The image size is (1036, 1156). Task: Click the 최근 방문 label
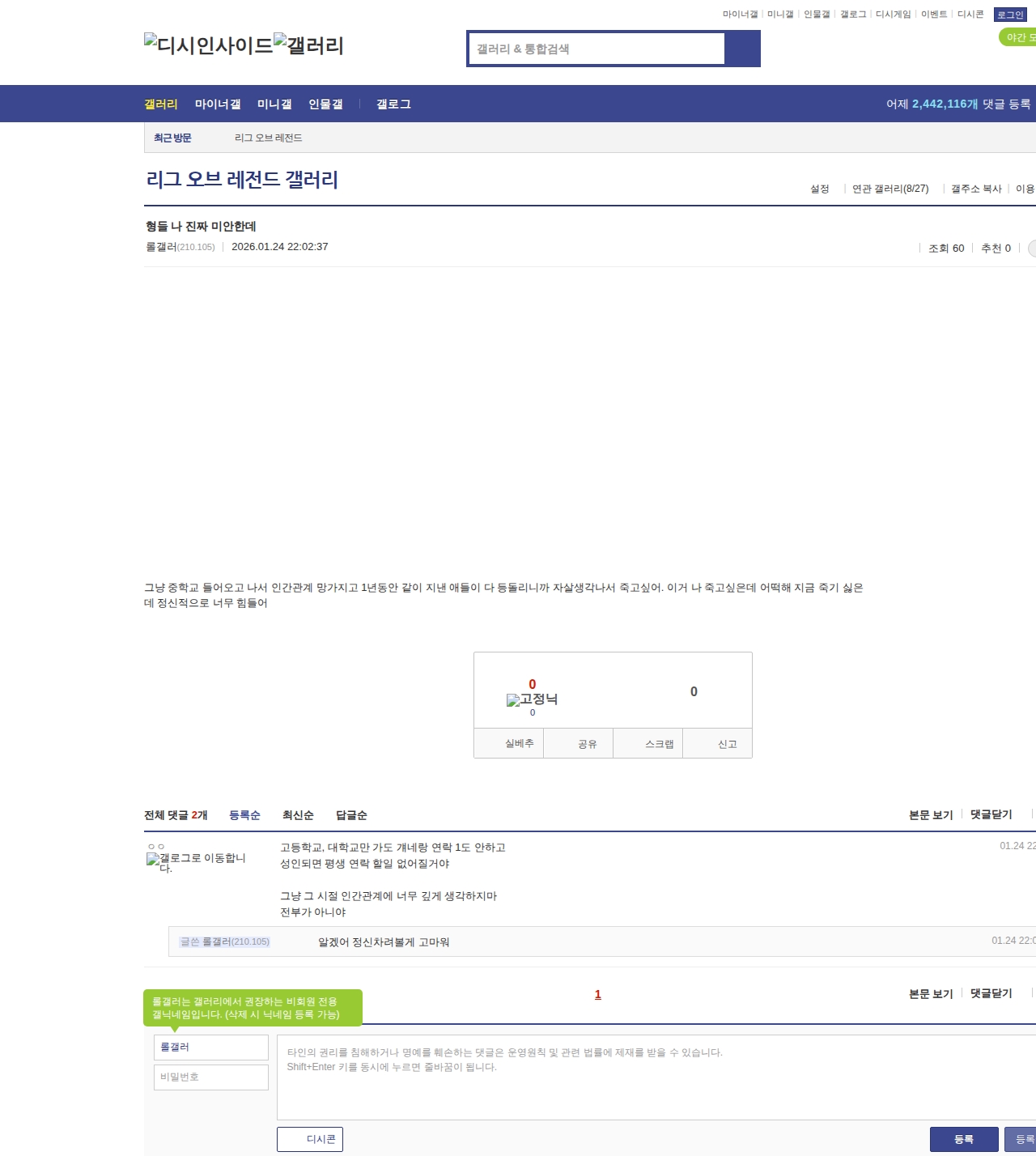pos(172,138)
